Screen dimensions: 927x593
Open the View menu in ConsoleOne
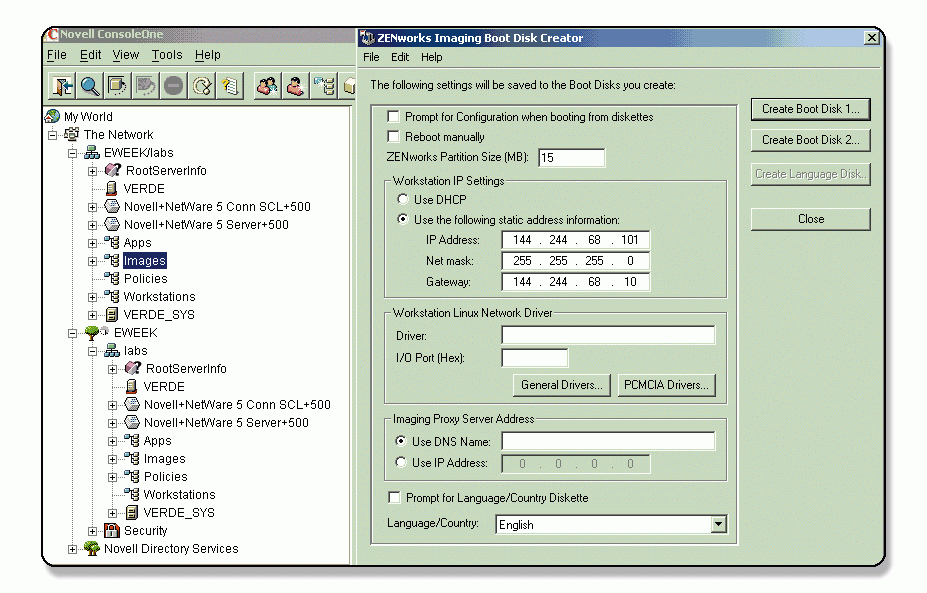coord(126,55)
